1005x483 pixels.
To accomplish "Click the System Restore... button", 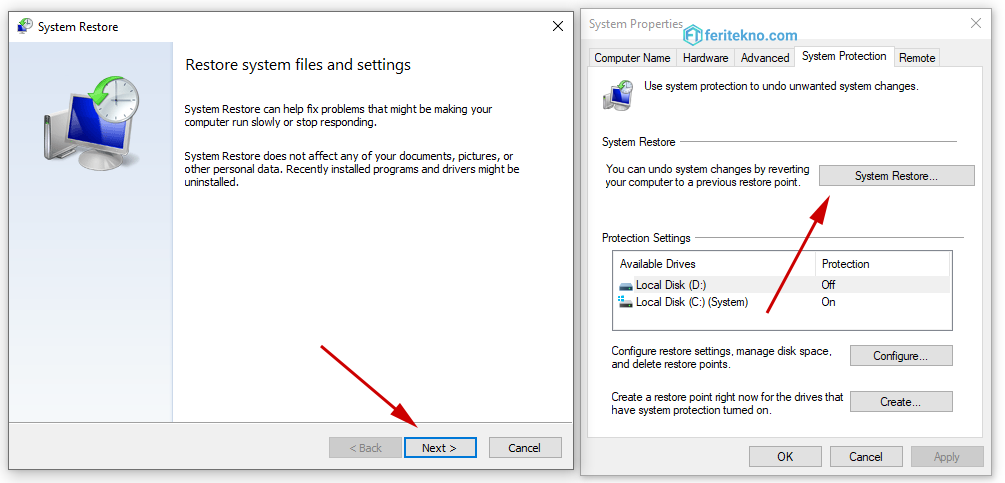I will [897, 176].
